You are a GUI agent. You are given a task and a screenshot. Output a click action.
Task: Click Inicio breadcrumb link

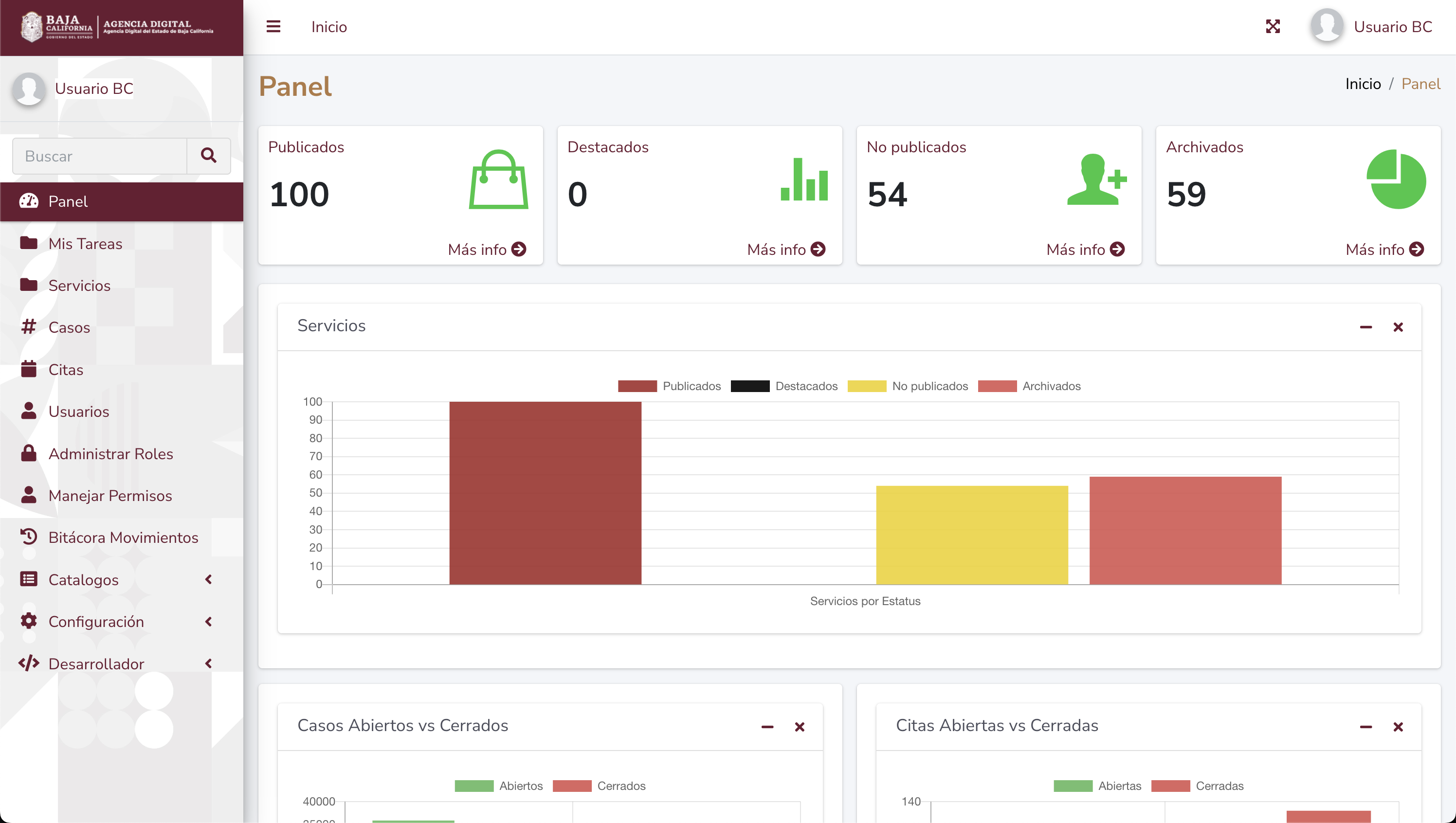click(x=1363, y=84)
